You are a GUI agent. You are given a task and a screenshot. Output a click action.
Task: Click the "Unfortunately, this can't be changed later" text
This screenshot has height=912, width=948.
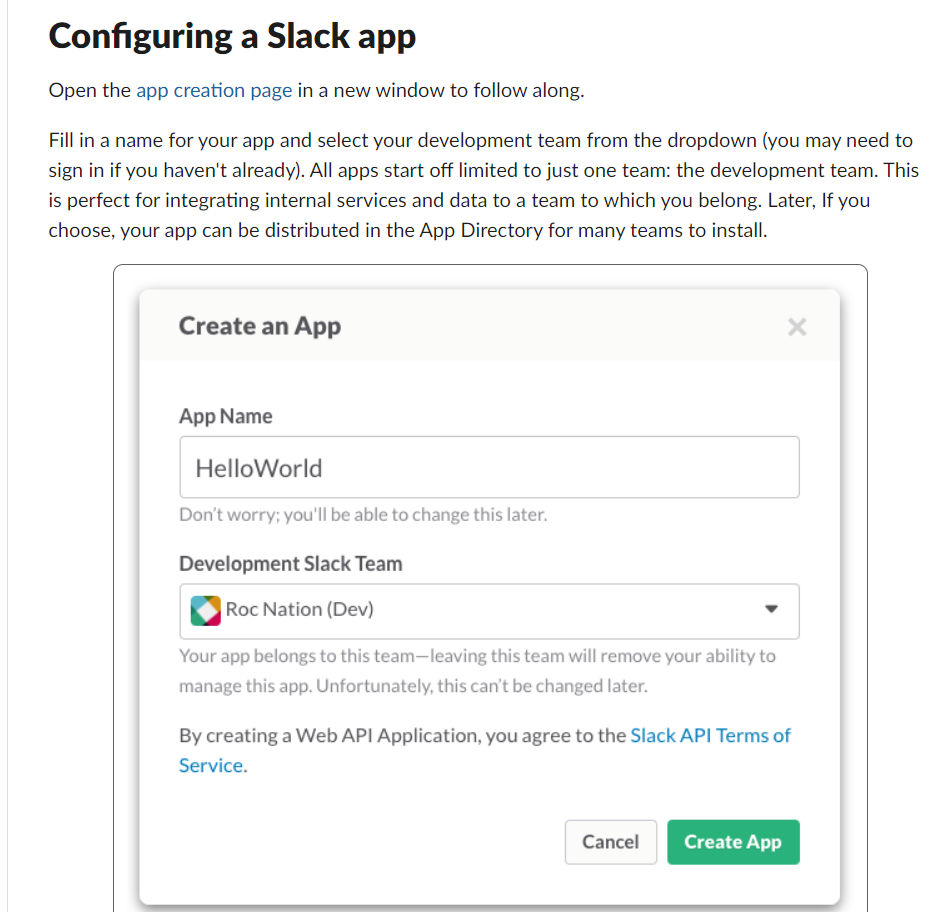(x=482, y=686)
